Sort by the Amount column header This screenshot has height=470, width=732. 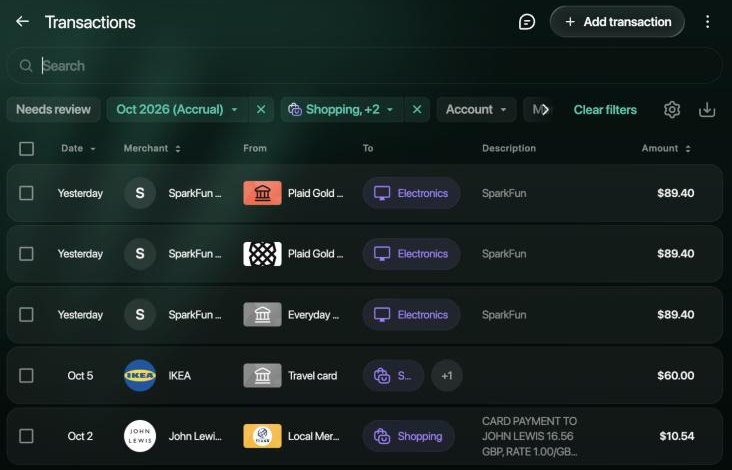coord(666,148)
